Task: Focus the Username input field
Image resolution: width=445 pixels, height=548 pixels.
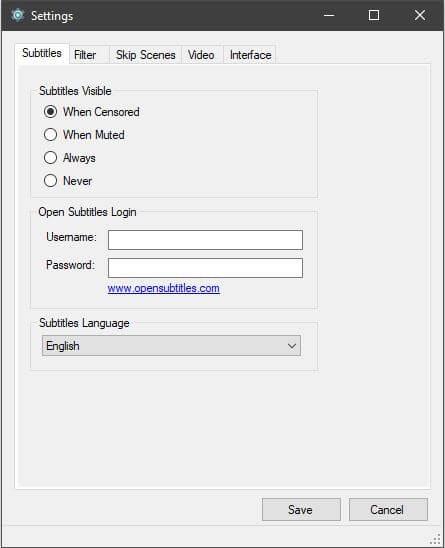Action: (x=205, y=240)
